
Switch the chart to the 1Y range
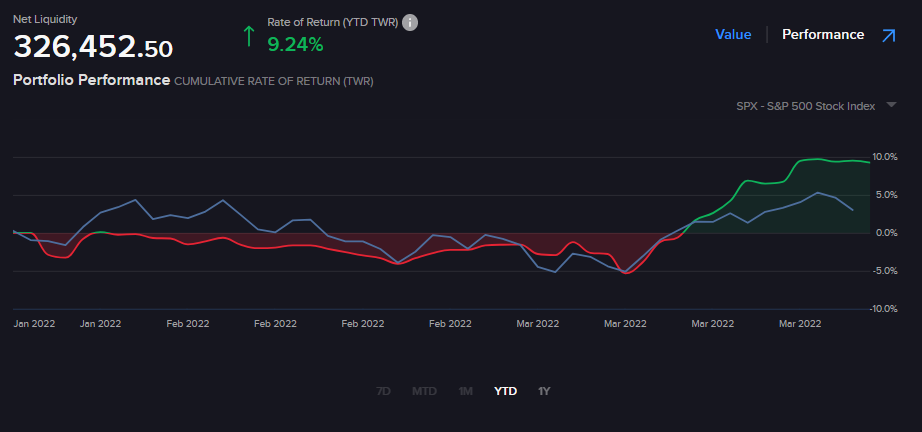click(544, 391)
